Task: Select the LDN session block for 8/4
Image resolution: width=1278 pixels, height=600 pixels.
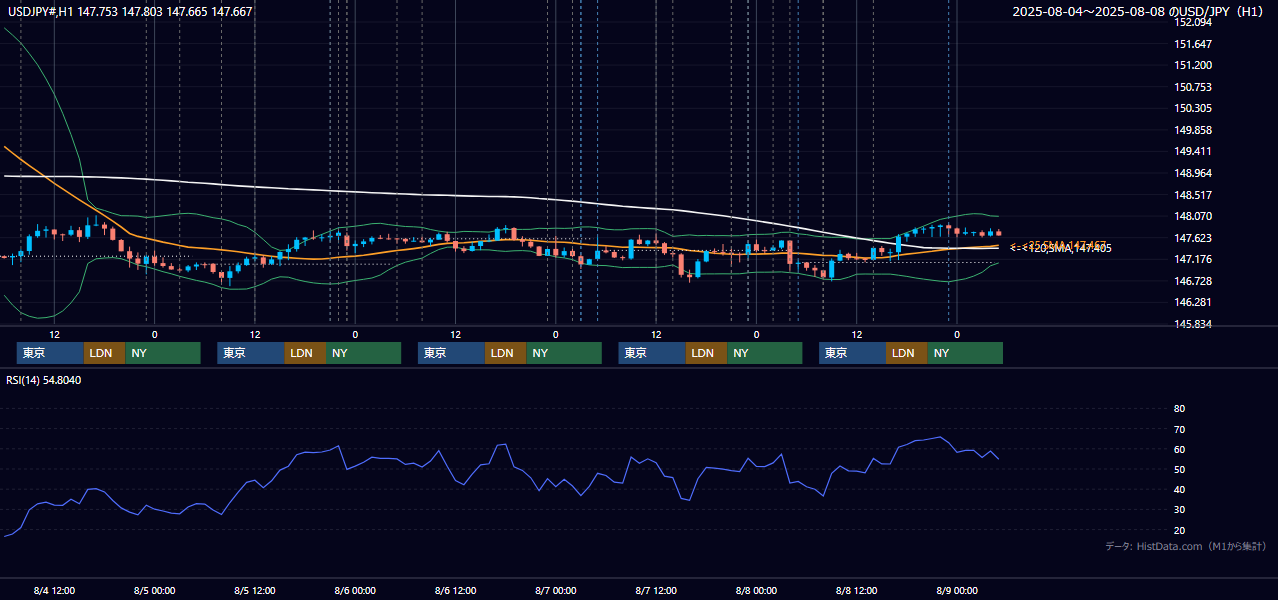Action: [x=104, y=353]
